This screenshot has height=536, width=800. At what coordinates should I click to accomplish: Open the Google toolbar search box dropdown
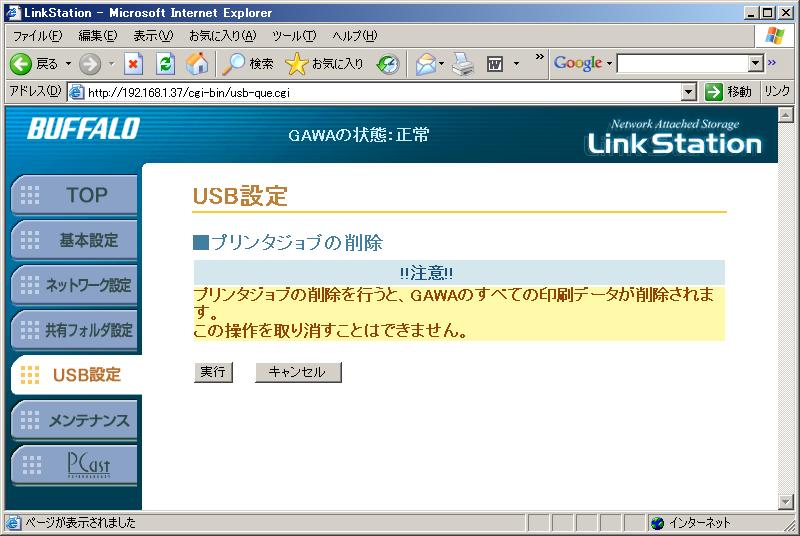tap(756, 64)
